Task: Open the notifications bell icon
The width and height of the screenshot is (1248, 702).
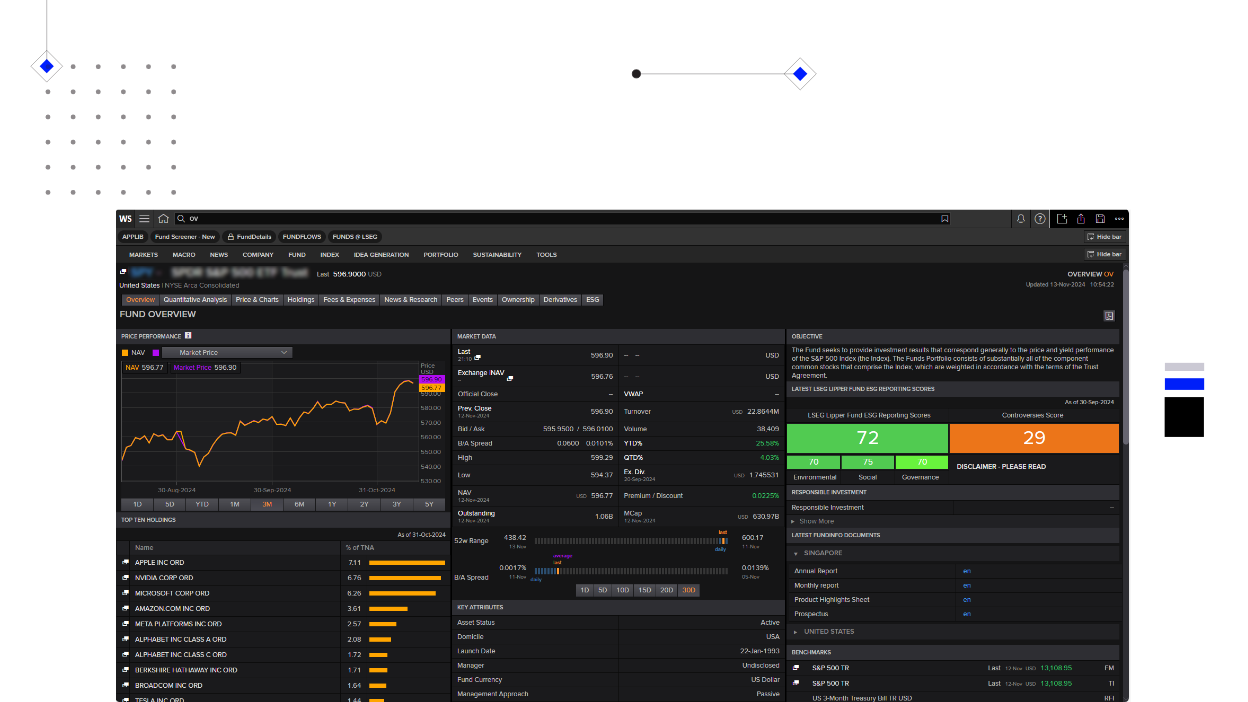Action: (1021, 218)
